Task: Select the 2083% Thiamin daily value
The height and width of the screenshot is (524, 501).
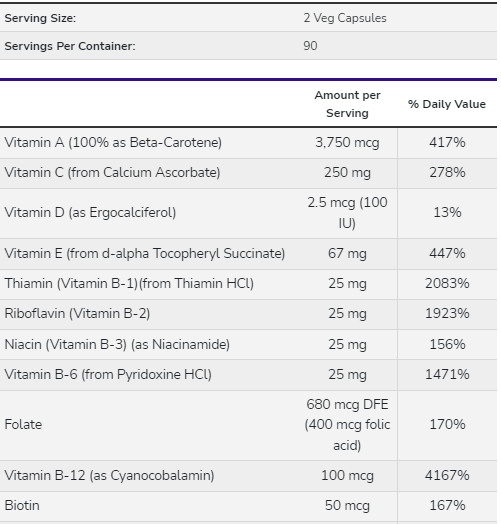Action: point(447,284)
